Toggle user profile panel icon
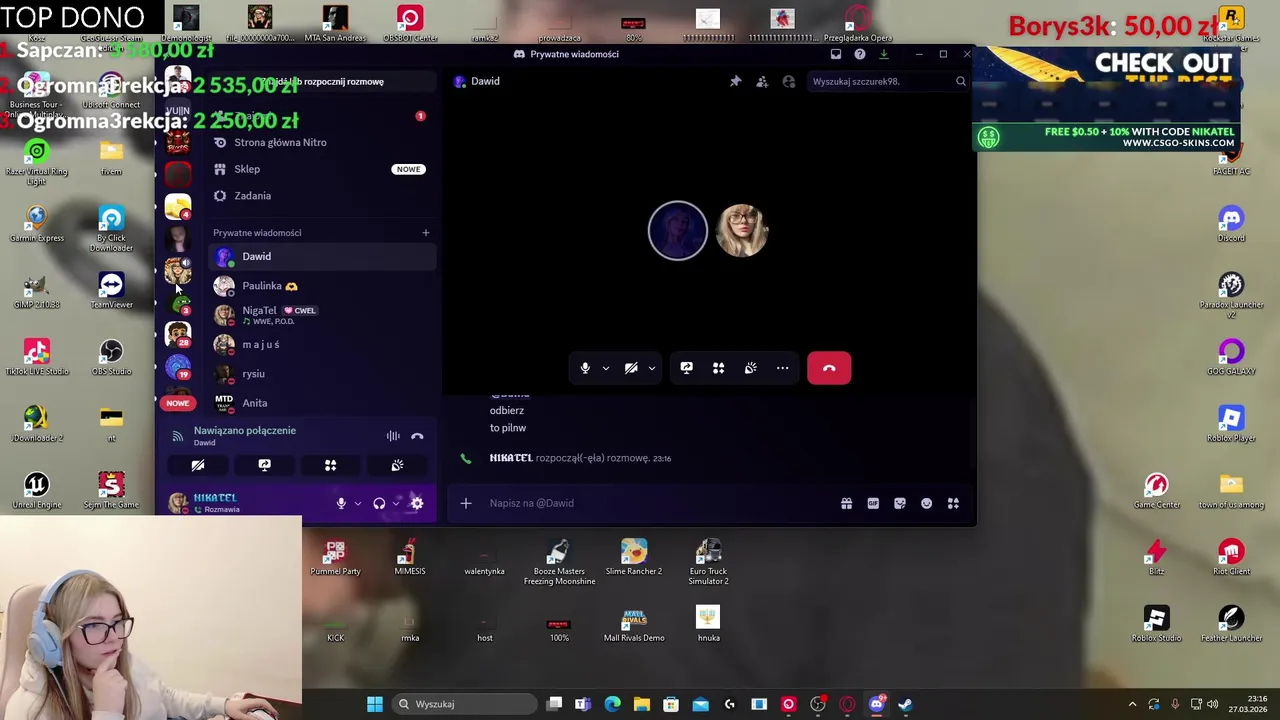The width and height of the screenshot is (1280, 720). pyautogui.click(x=789, y=81)
